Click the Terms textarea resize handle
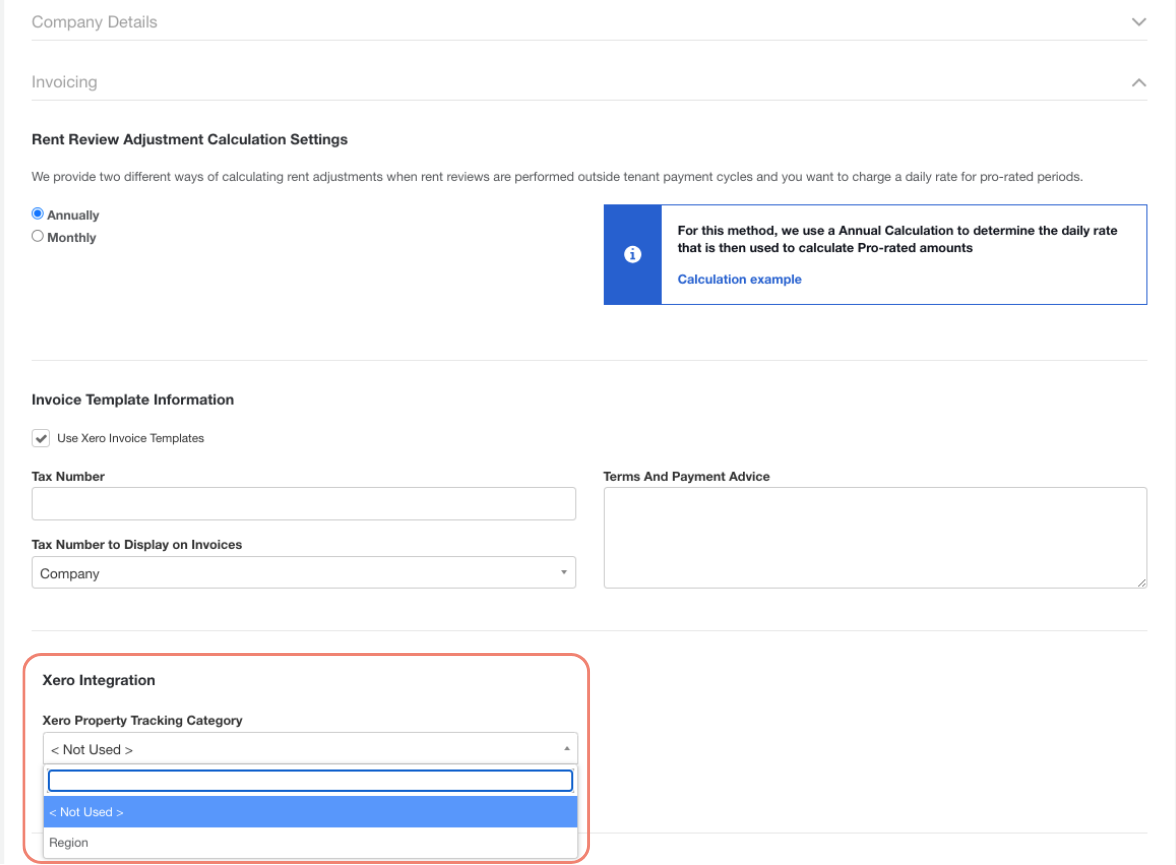This screenshot has height=865, width=1176. (x=1141, y=582)
